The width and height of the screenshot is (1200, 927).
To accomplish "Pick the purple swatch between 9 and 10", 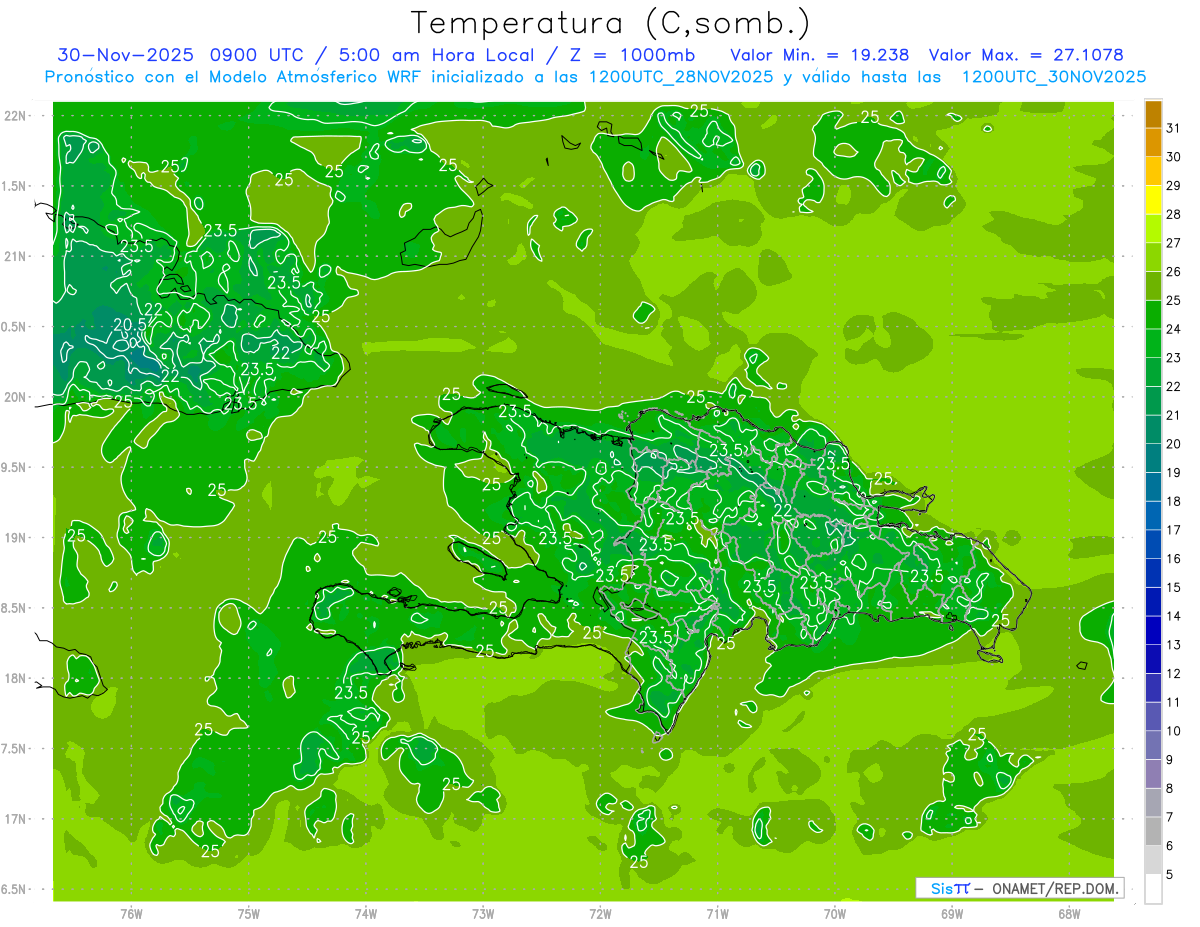I will coord(1153,745).
